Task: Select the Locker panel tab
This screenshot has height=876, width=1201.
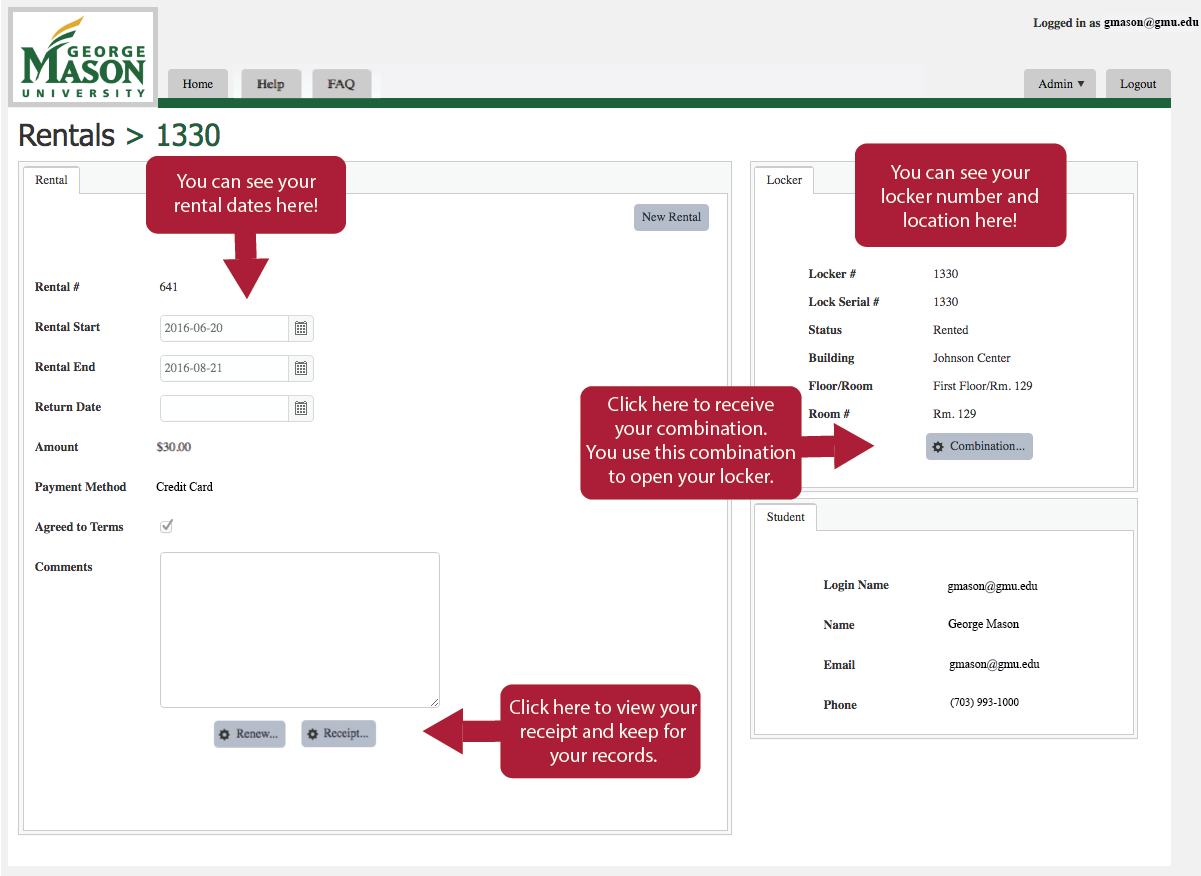Action: (x=784, y=180)
